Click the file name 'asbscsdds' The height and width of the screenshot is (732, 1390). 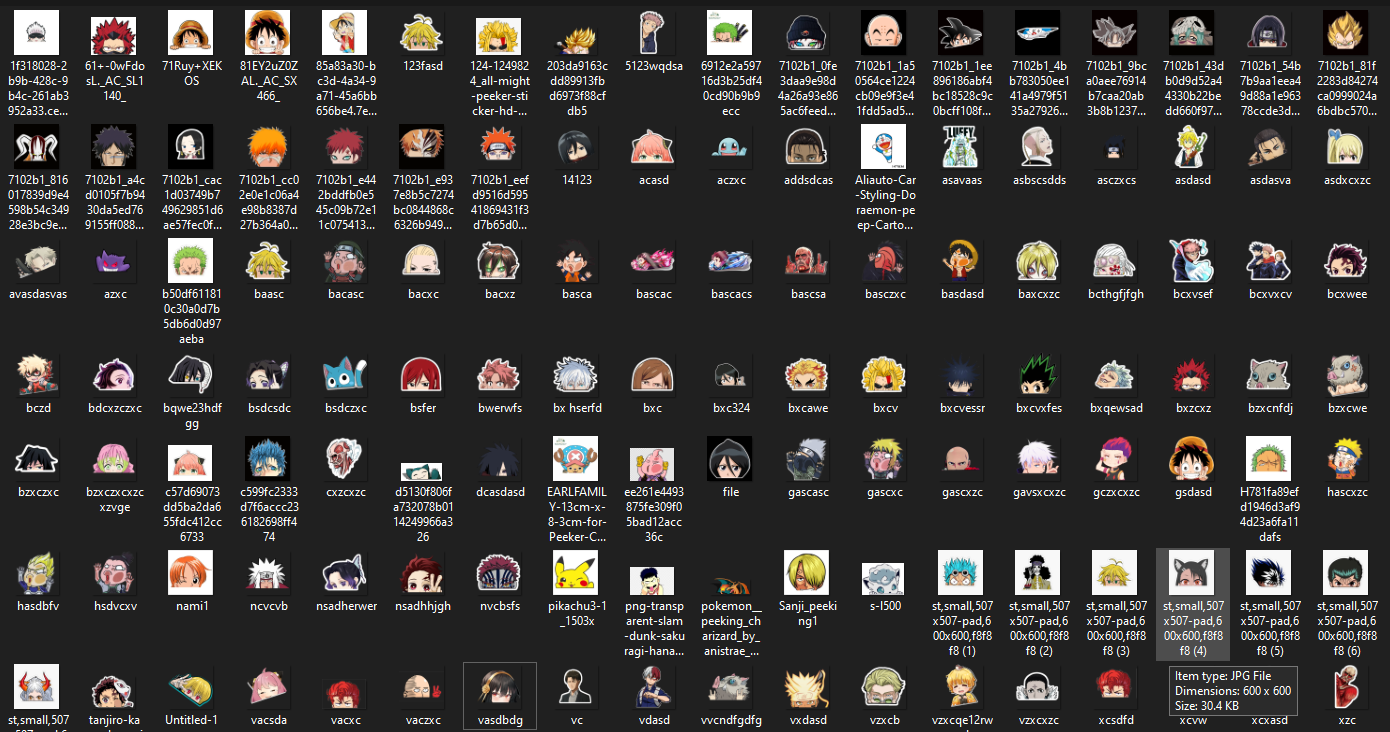pyautogui.click(x=1039, y=180)
